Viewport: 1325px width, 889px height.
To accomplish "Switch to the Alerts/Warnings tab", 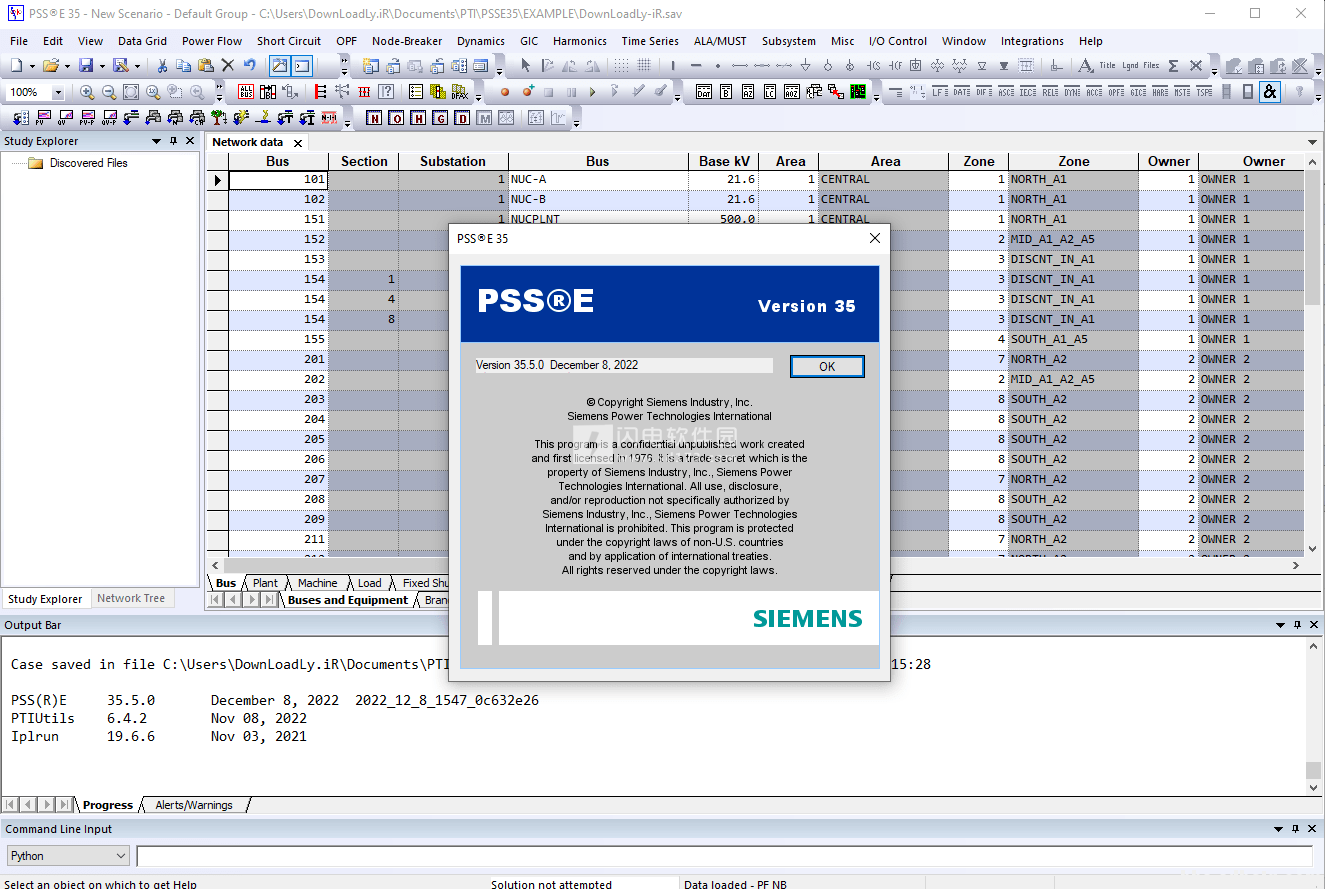I will 194,805.
